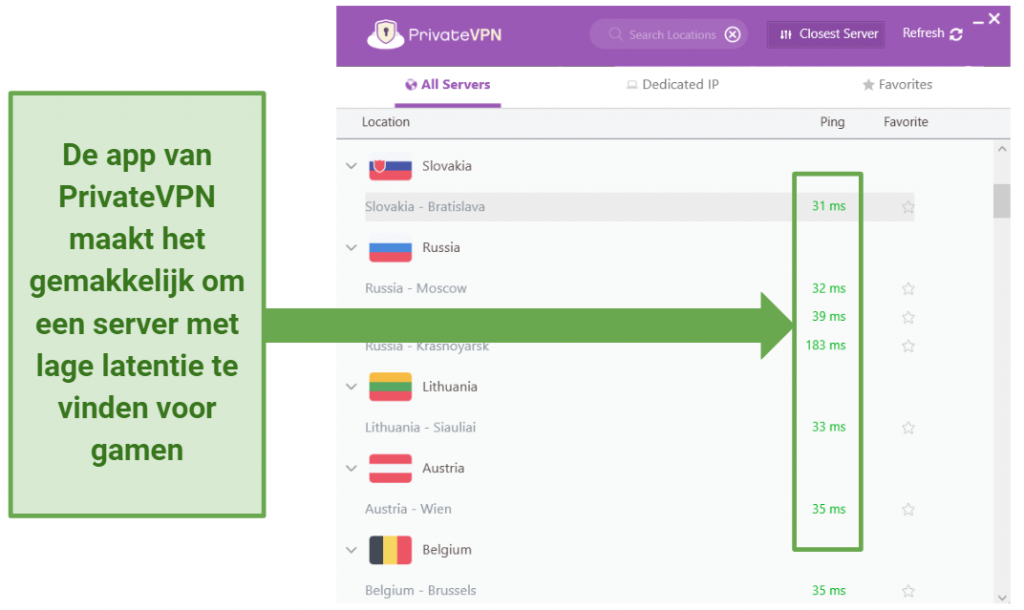The image size is (1024, 610).
Task: Click the Refresh circular arrows icon
Action: click(956, 32)
